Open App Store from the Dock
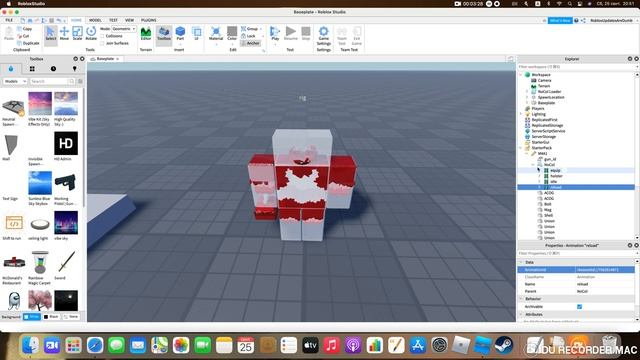The height and width of the screenshot is (360, 640). (418, 346)
